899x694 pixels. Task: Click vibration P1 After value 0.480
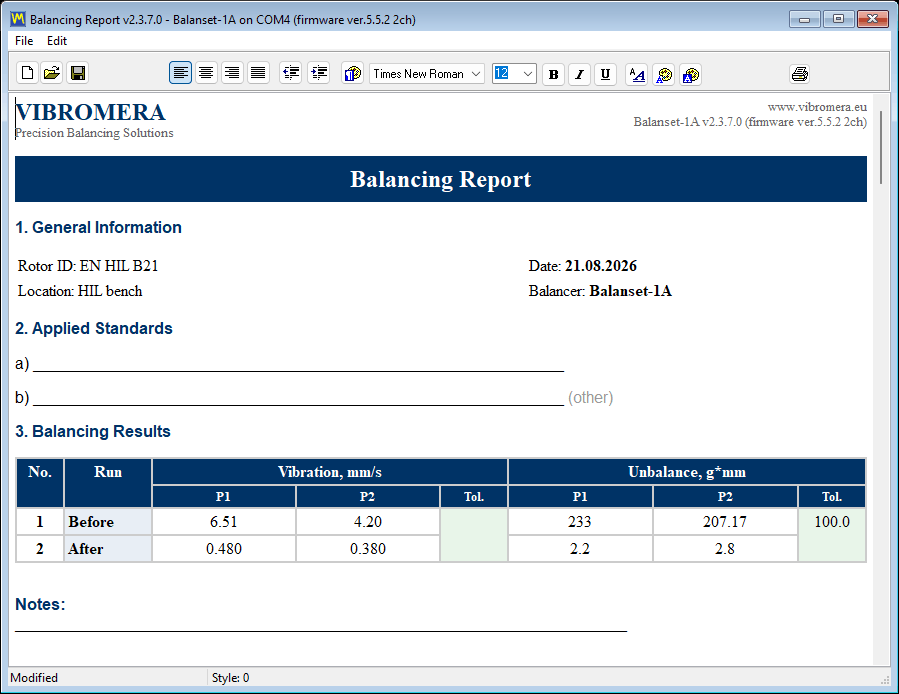tap(224, 549)
